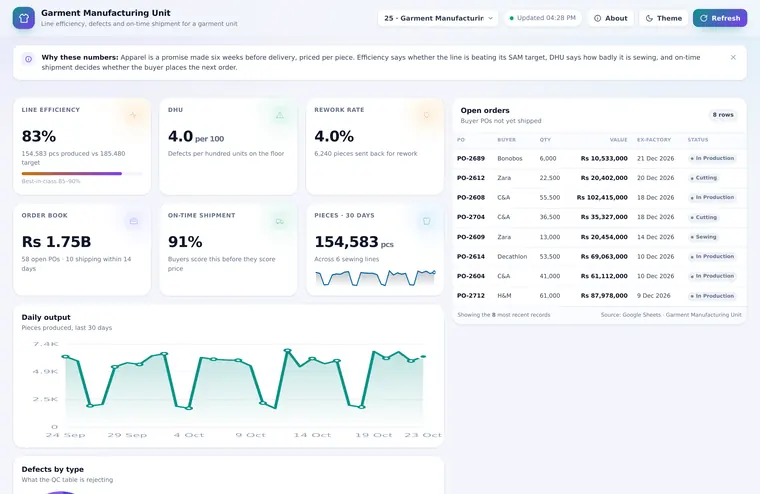Select order PO-2614
Screen dimensions: 760x494
600,256
